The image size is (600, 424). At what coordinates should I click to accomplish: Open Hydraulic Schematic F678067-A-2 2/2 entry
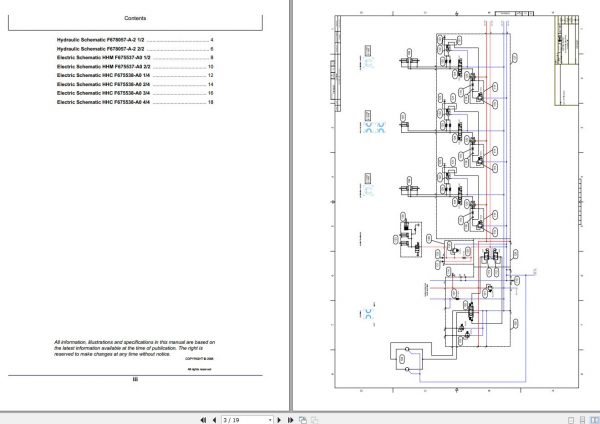pos(135,49)
